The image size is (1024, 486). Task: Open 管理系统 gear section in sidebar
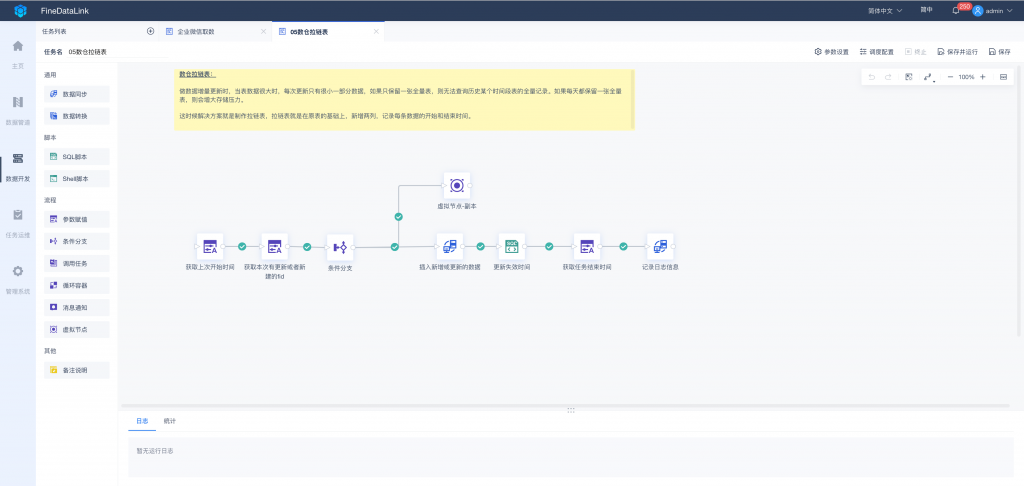pos(18,279)
